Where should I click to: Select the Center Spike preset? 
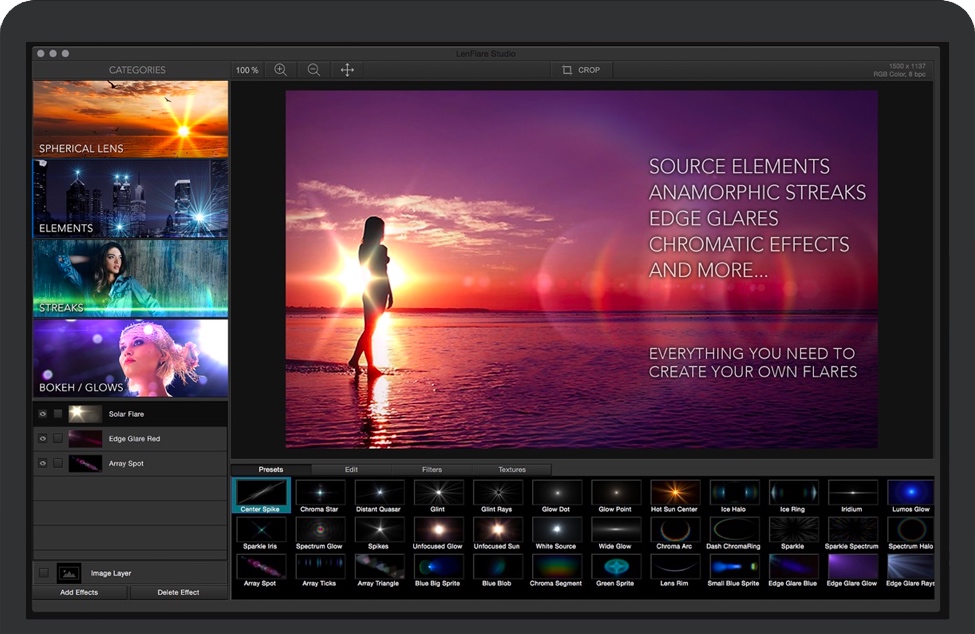click(x=260, y=494)
